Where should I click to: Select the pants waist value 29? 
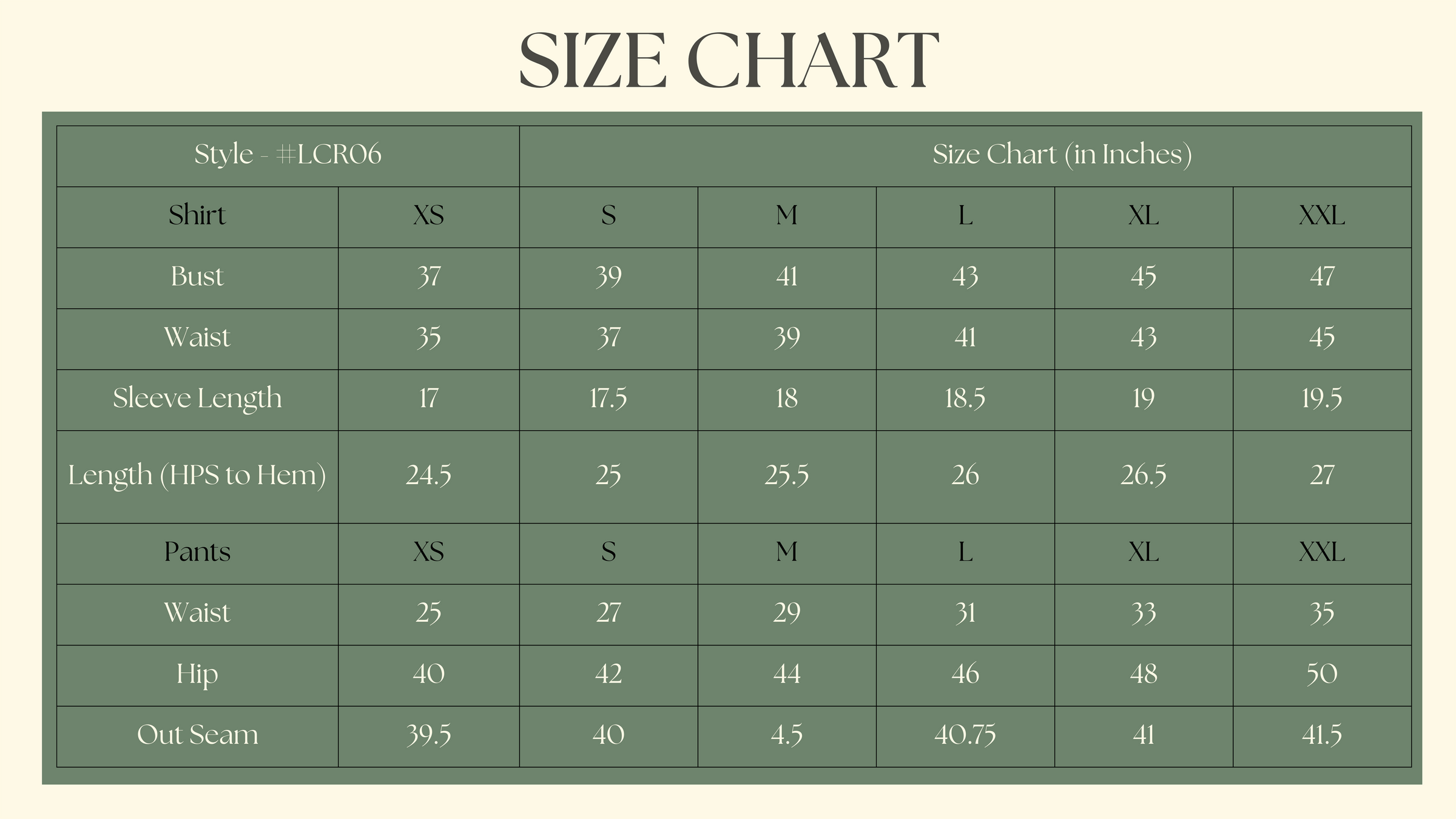pos(786,613)
